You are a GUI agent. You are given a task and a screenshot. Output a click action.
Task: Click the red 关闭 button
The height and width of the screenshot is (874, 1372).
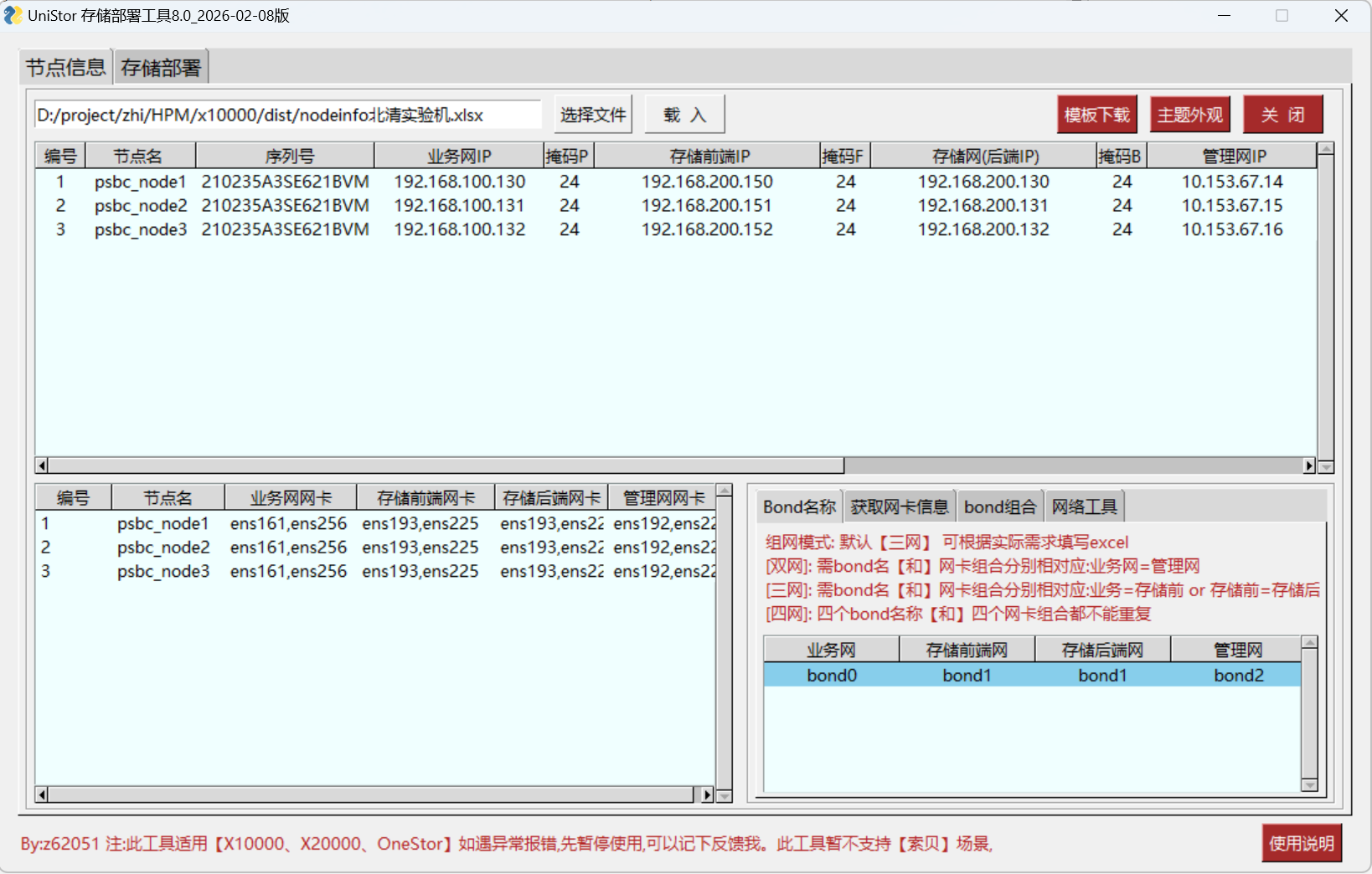(1282, 115)
